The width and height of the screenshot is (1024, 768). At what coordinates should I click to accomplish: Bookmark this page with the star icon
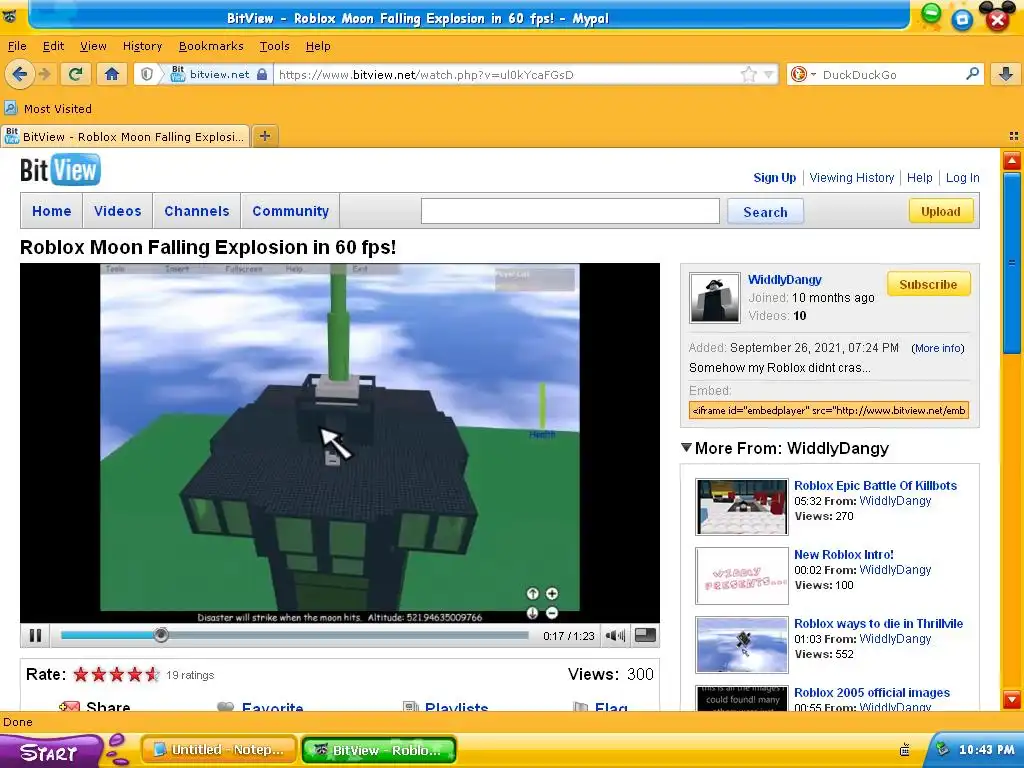[748, 74]
